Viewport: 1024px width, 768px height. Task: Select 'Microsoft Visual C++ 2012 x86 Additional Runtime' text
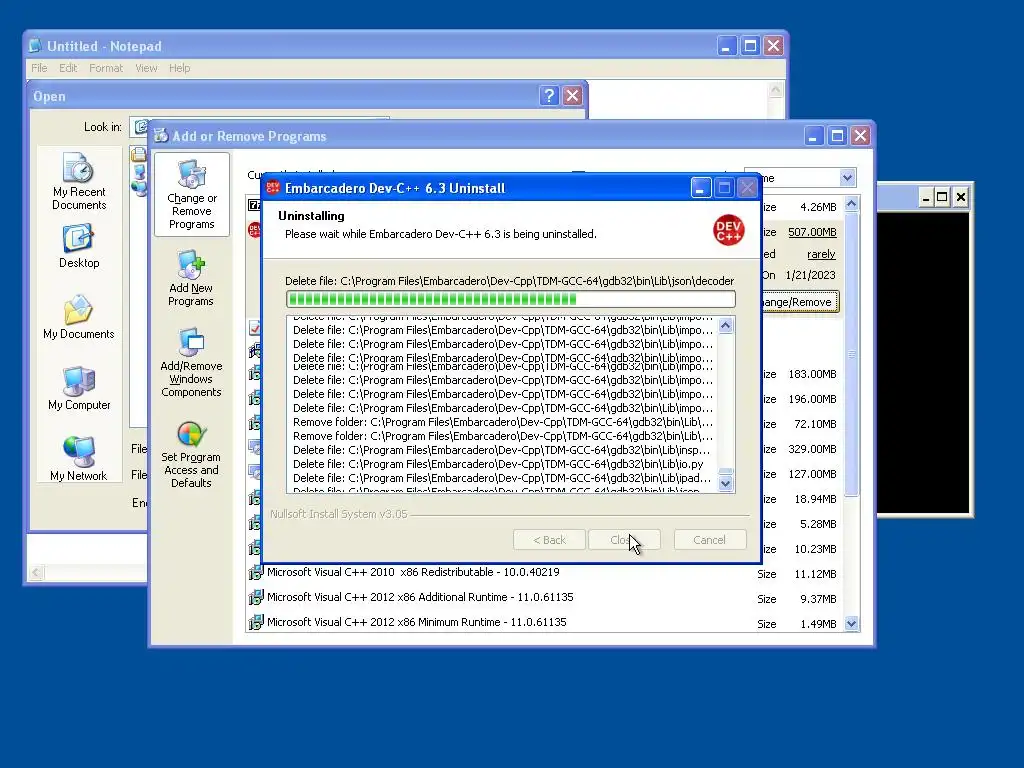(420, 597)
